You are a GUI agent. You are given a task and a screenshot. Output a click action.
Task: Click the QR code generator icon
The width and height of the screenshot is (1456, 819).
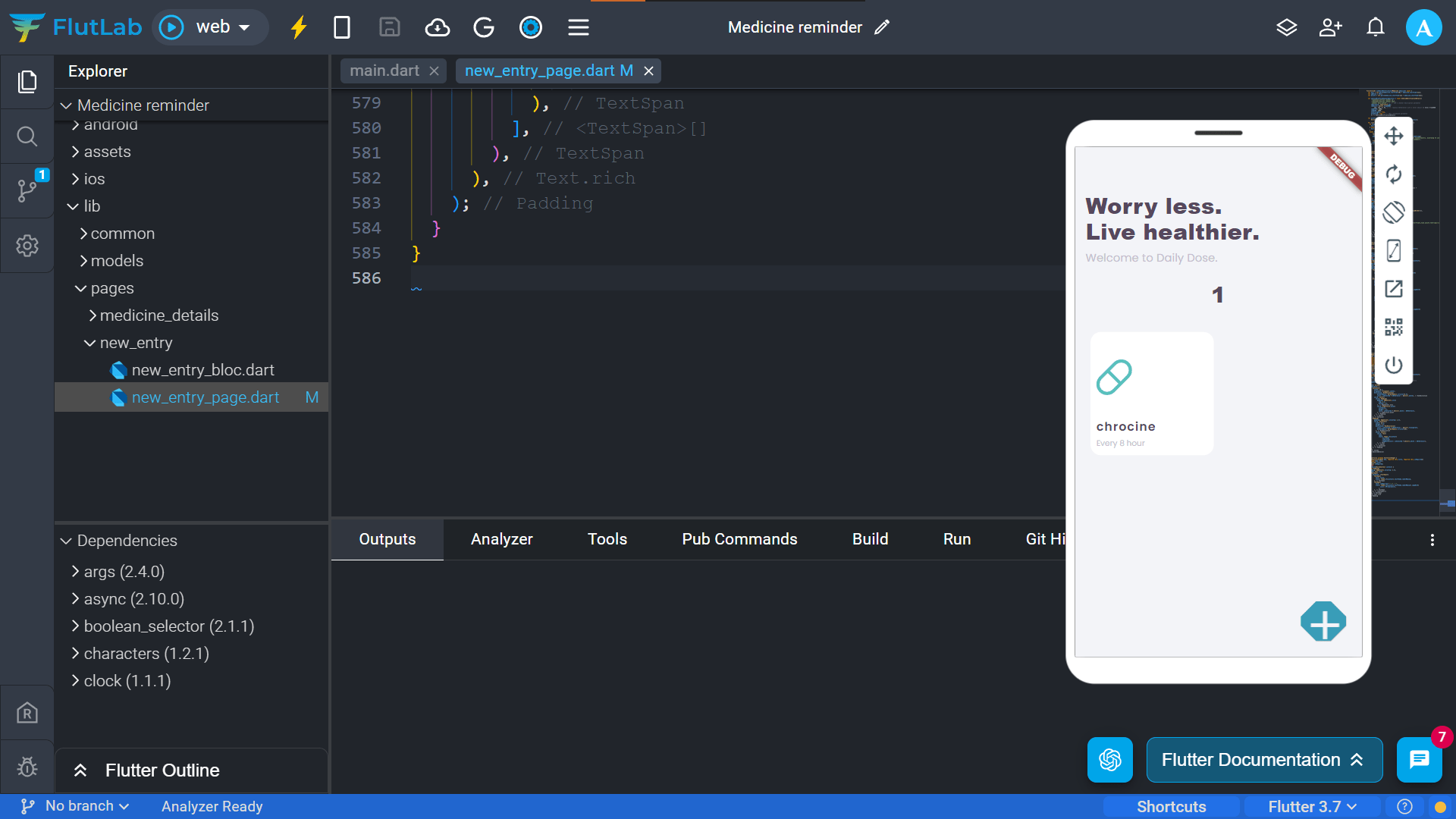tap(1393, 327)
